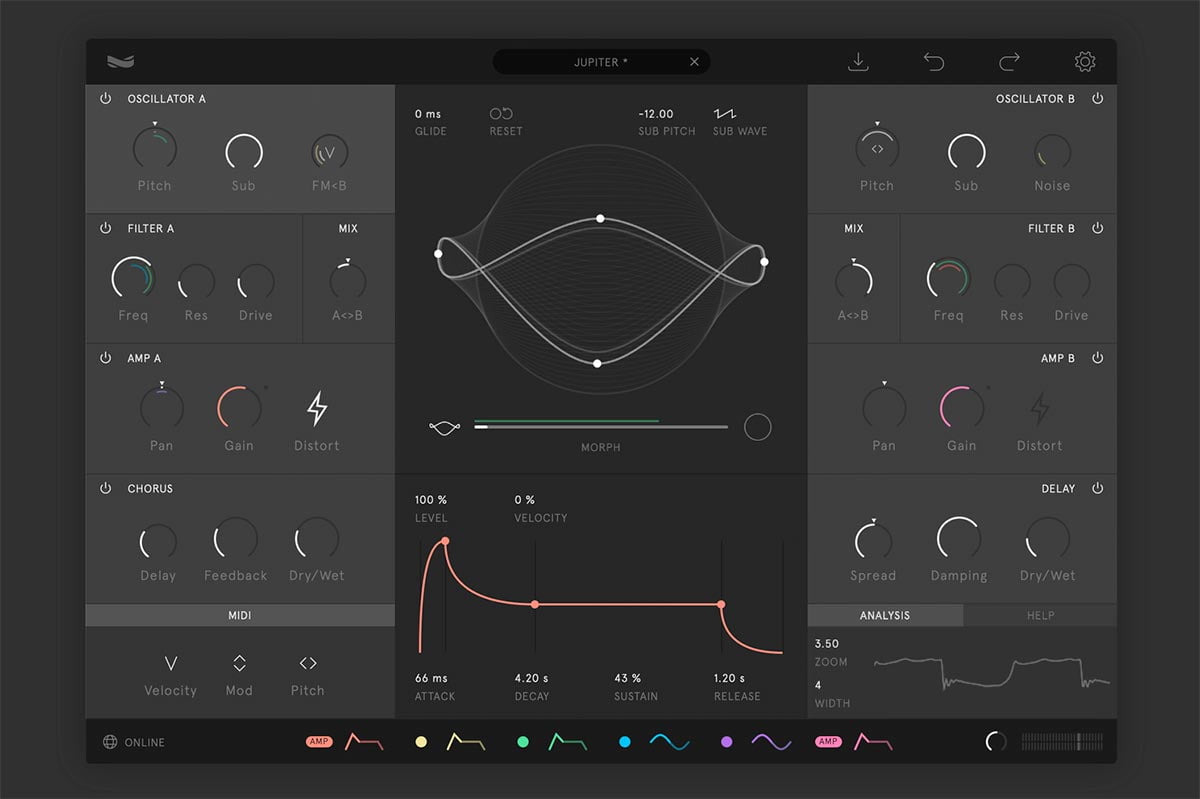Viewport: 1200px width, 799px height.
Task: Click the save preset download icon
Action: click(857, 62)
